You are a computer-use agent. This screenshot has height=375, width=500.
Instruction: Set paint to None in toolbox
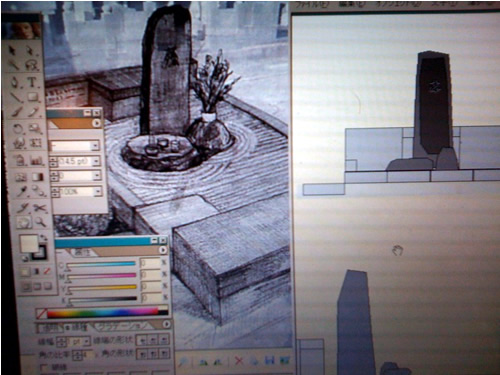tap(47, 271)
